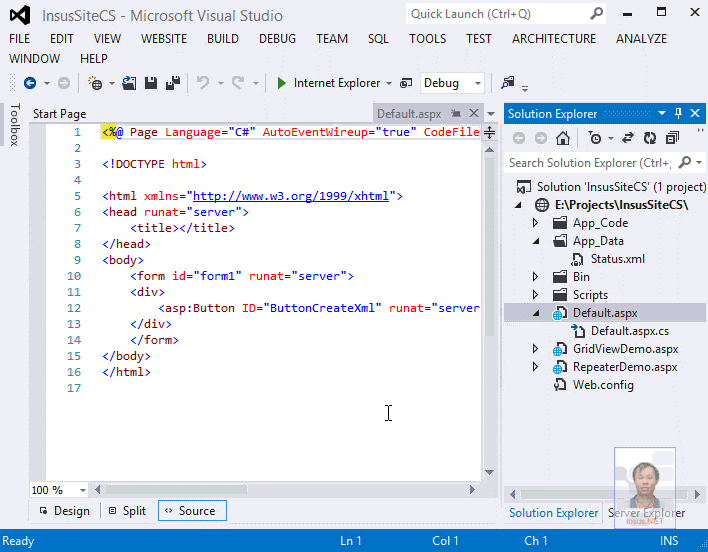Open the BUILD menu
Screen dimensions: 708x552
point(222,38)
